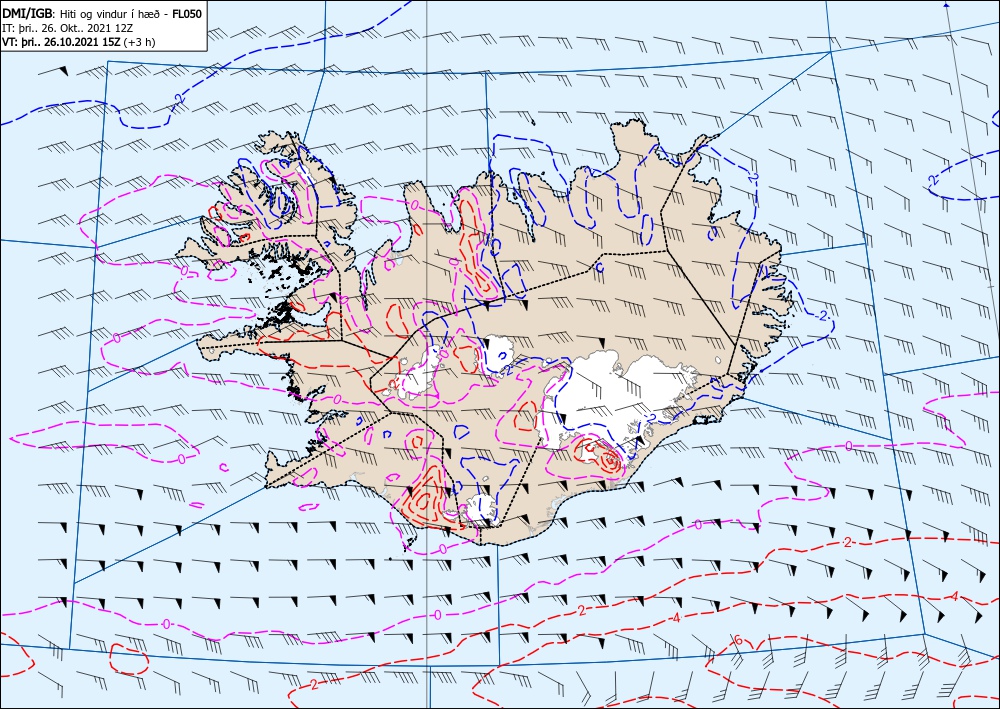1000x709 pixels.
Task: Click the "DMI/IGB" label in the legend
Action: [x=28, y=13]
